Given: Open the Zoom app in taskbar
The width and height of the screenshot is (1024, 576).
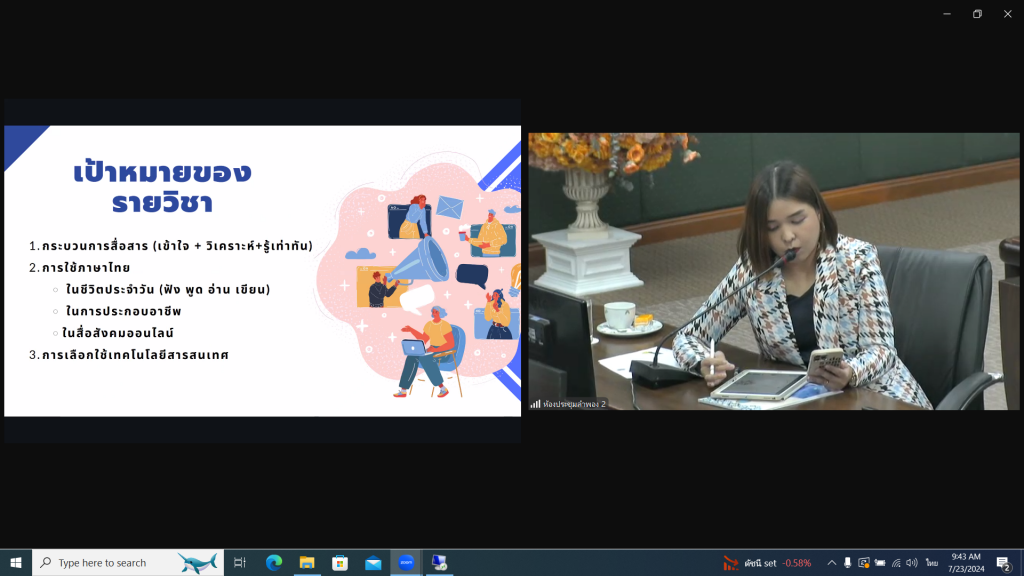Looking at the screenshot, I should point(406,563).
